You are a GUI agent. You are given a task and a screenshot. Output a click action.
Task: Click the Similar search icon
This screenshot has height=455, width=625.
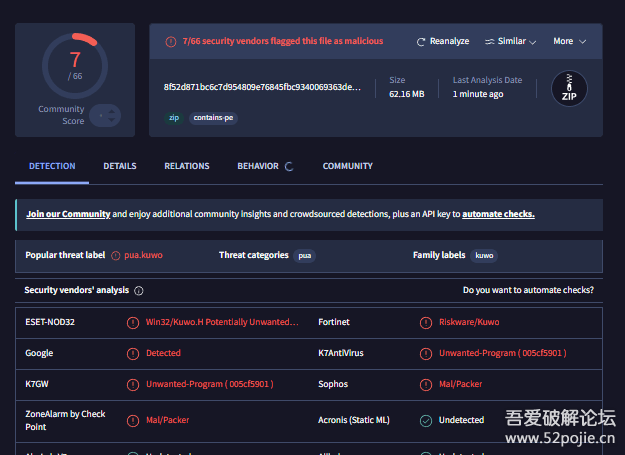(x=489, y=42)
